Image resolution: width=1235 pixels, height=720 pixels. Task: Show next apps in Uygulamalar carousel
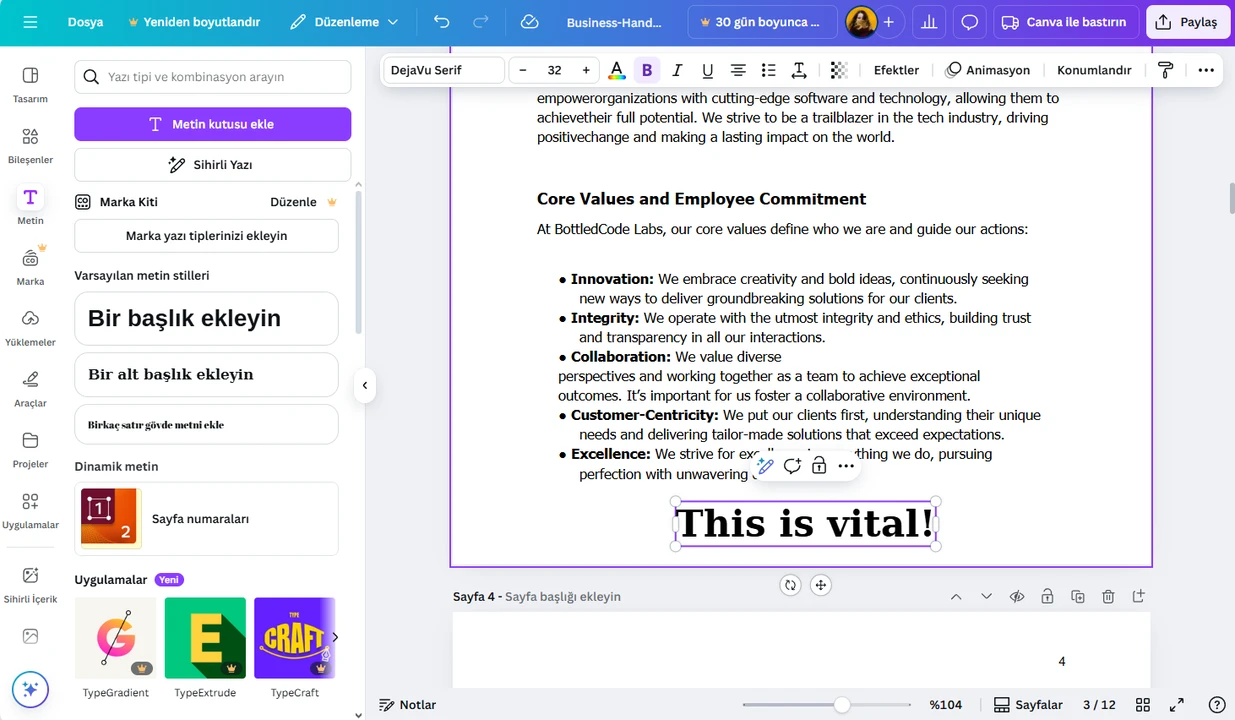[335, 637]
